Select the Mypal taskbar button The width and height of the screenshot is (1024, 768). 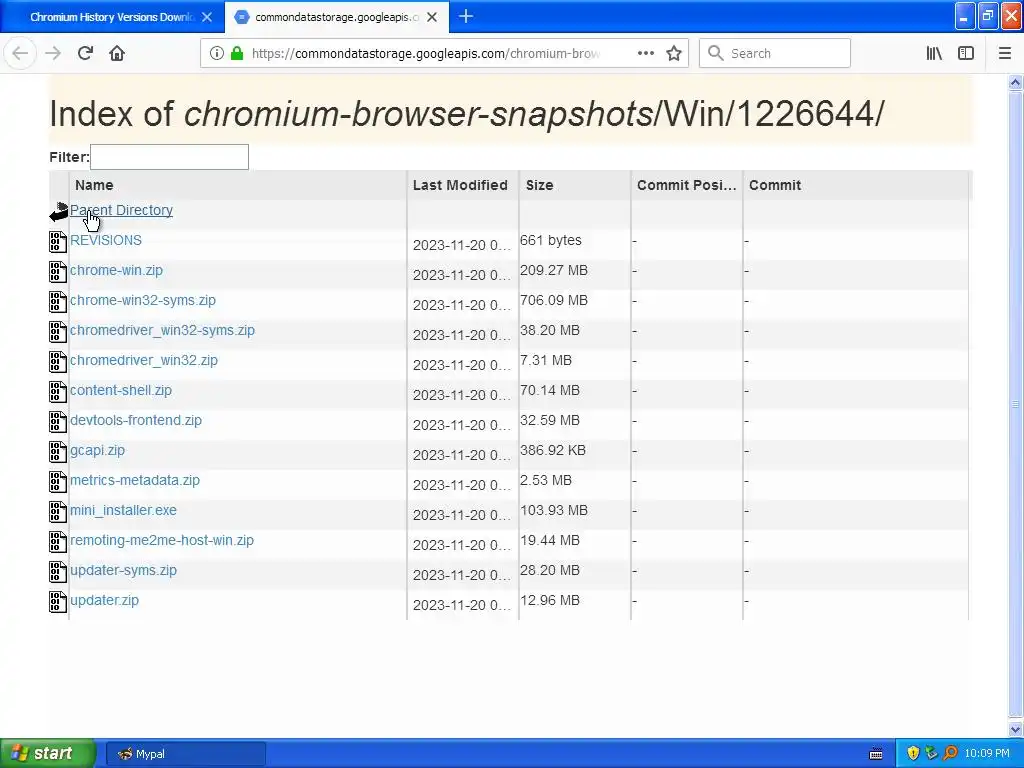(185, 754)
